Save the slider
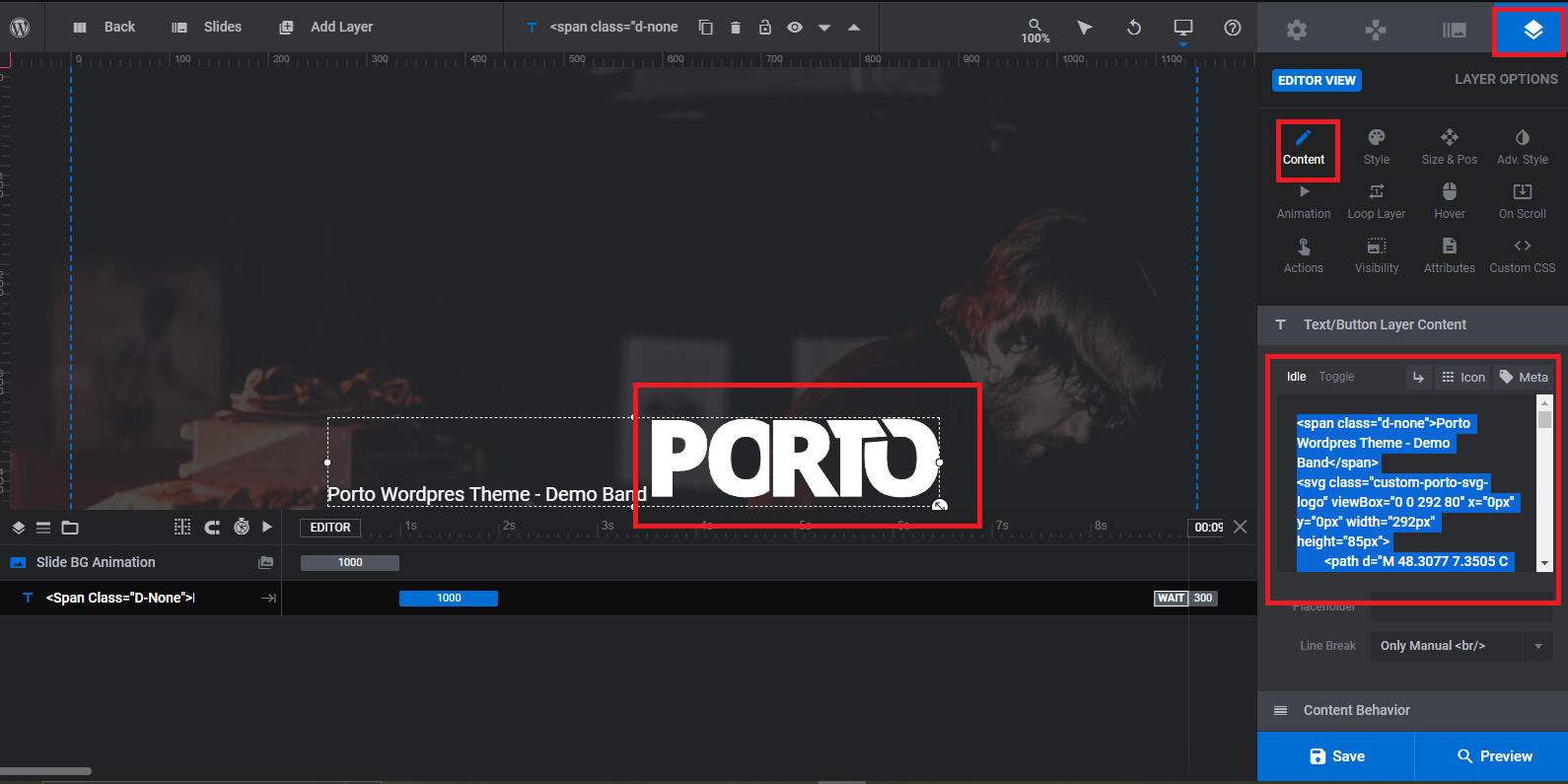 point(1336,756)
